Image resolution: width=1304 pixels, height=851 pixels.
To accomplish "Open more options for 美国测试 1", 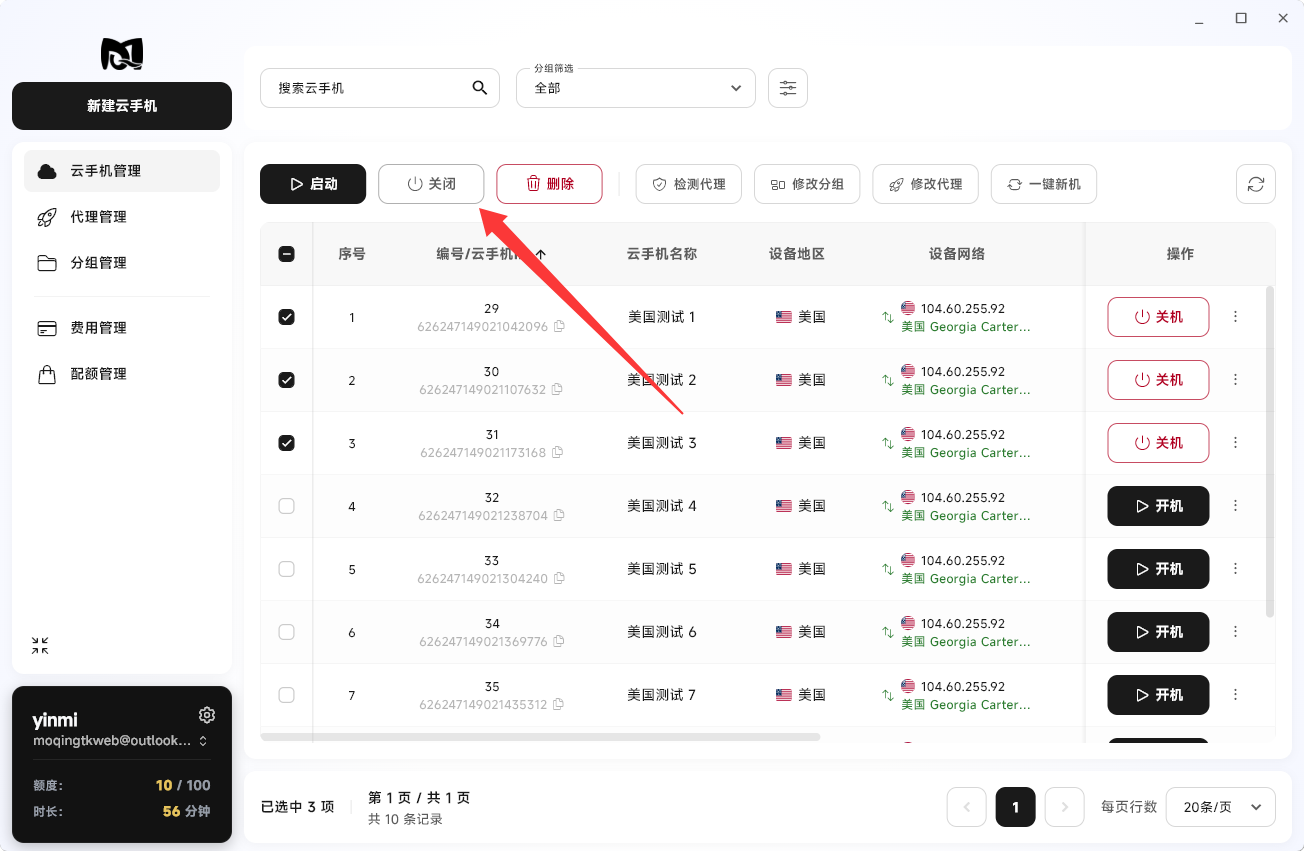I will [x=1235, y=317].
